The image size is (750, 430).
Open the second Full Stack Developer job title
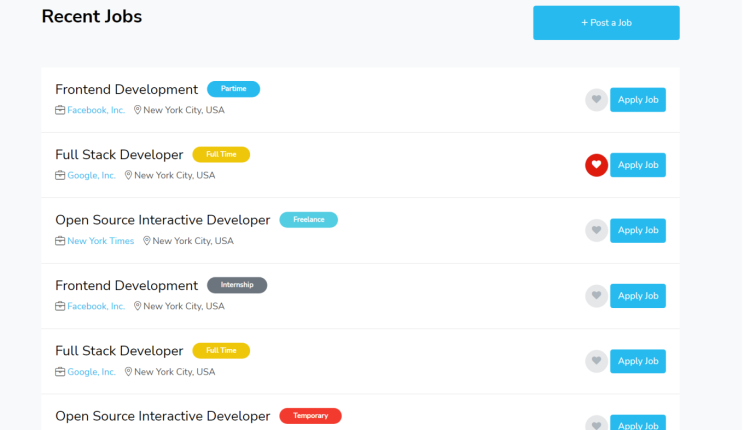point(119,351)
